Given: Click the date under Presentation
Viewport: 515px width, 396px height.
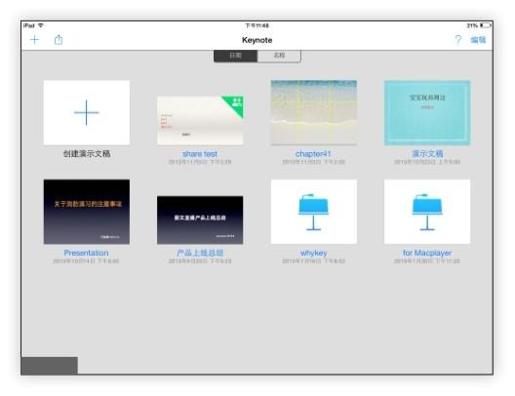Looking at the screenshot, I should click(x=86, y=261).
